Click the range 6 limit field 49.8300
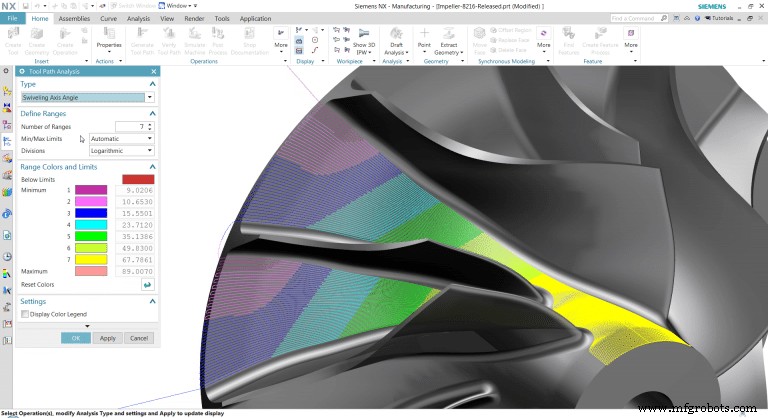Viewport: 768px width, 418px height. pyautogui.click(x=135, y=248)
